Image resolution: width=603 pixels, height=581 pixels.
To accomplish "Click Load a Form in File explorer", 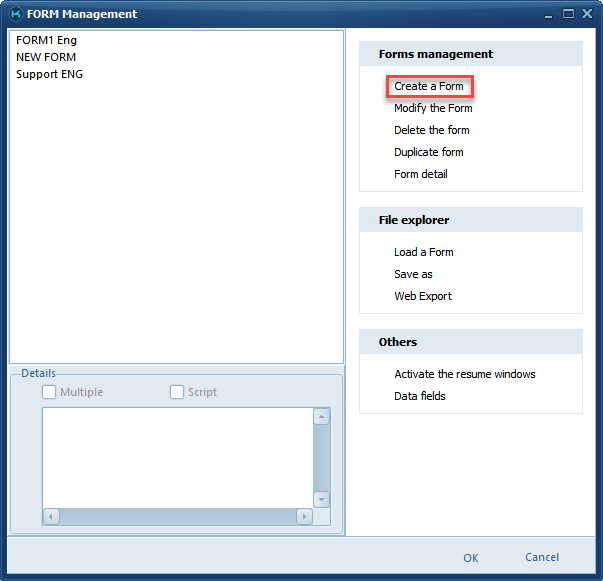I will point(423,252).
